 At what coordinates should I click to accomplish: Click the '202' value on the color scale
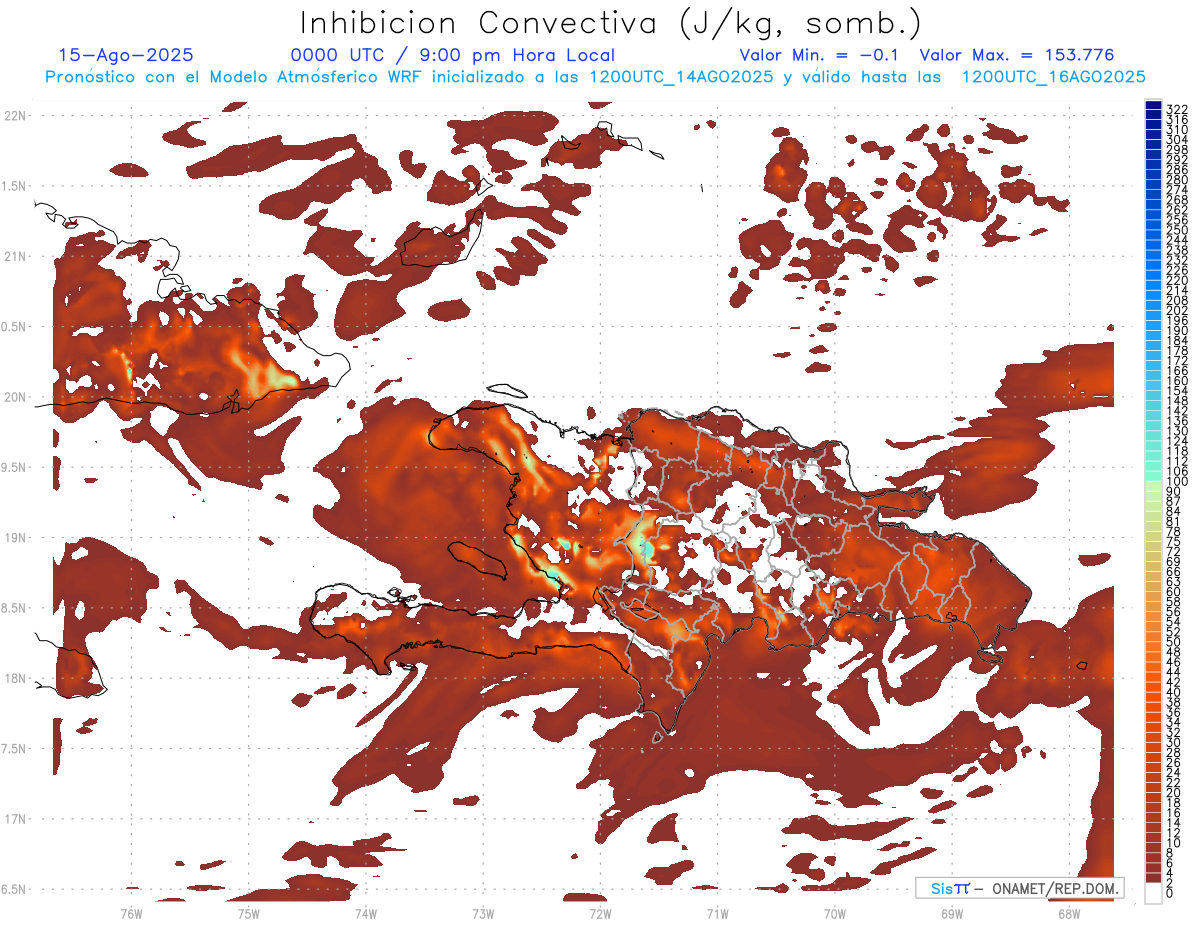pos(1177,310)
